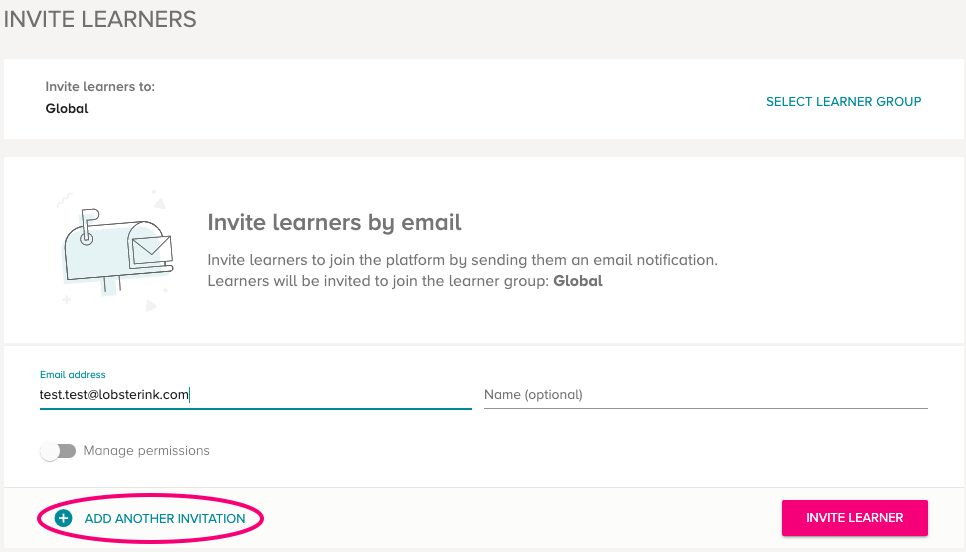This screenshot has height=552, width=966.
Task: Click the Invite learners to: label
Action: [100, 86]
